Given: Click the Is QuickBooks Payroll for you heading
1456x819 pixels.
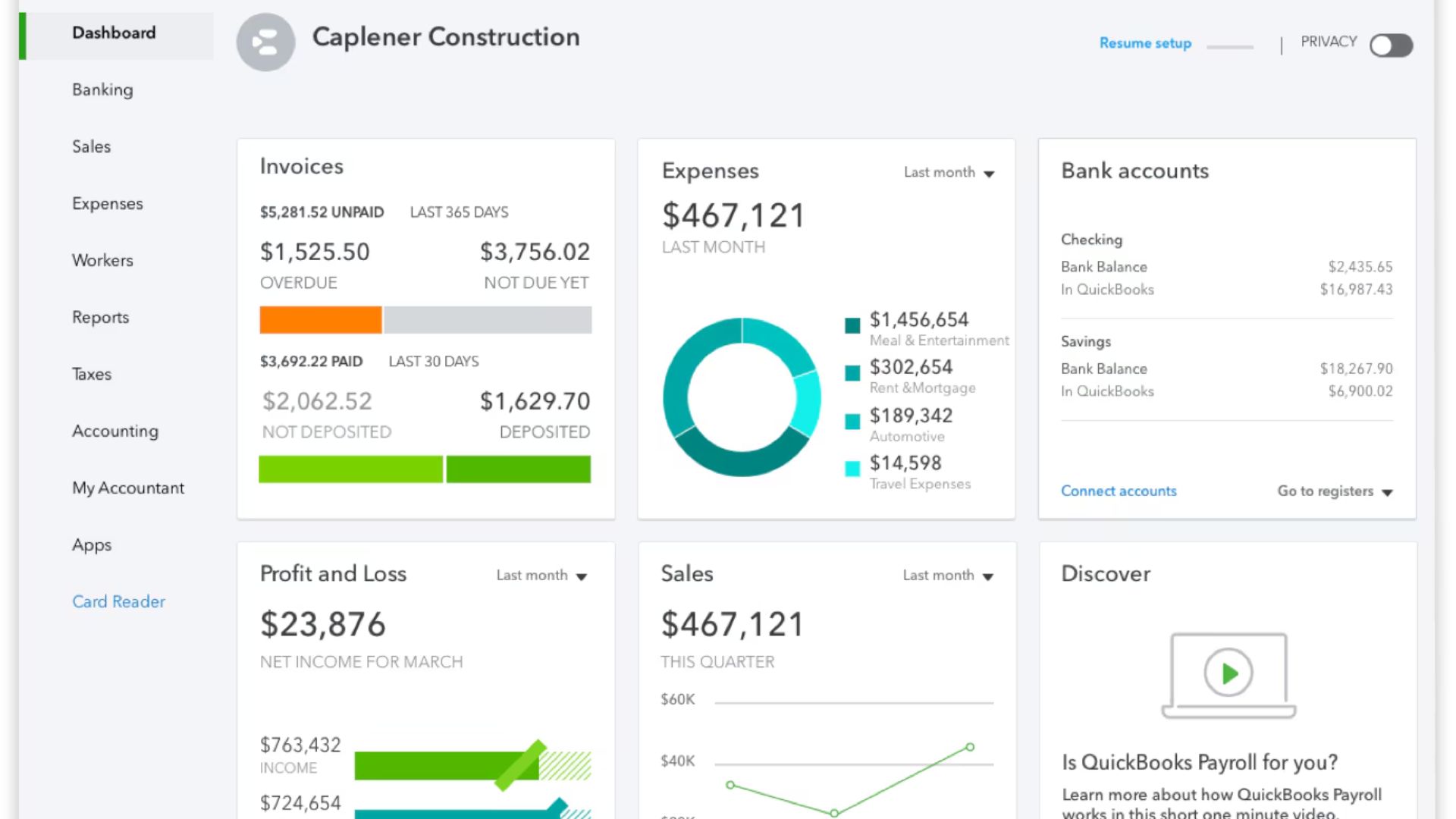Looking at the screenshot, I should pos(1200,762).
